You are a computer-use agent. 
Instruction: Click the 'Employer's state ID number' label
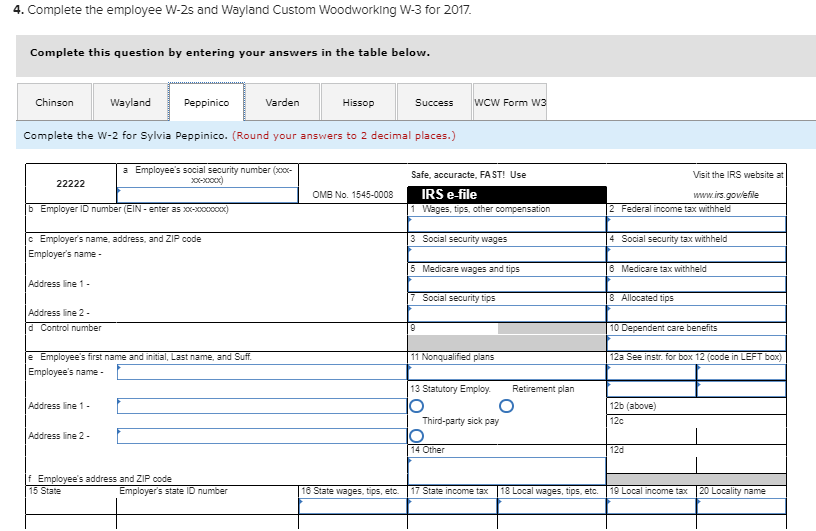[x=173, y=491]
